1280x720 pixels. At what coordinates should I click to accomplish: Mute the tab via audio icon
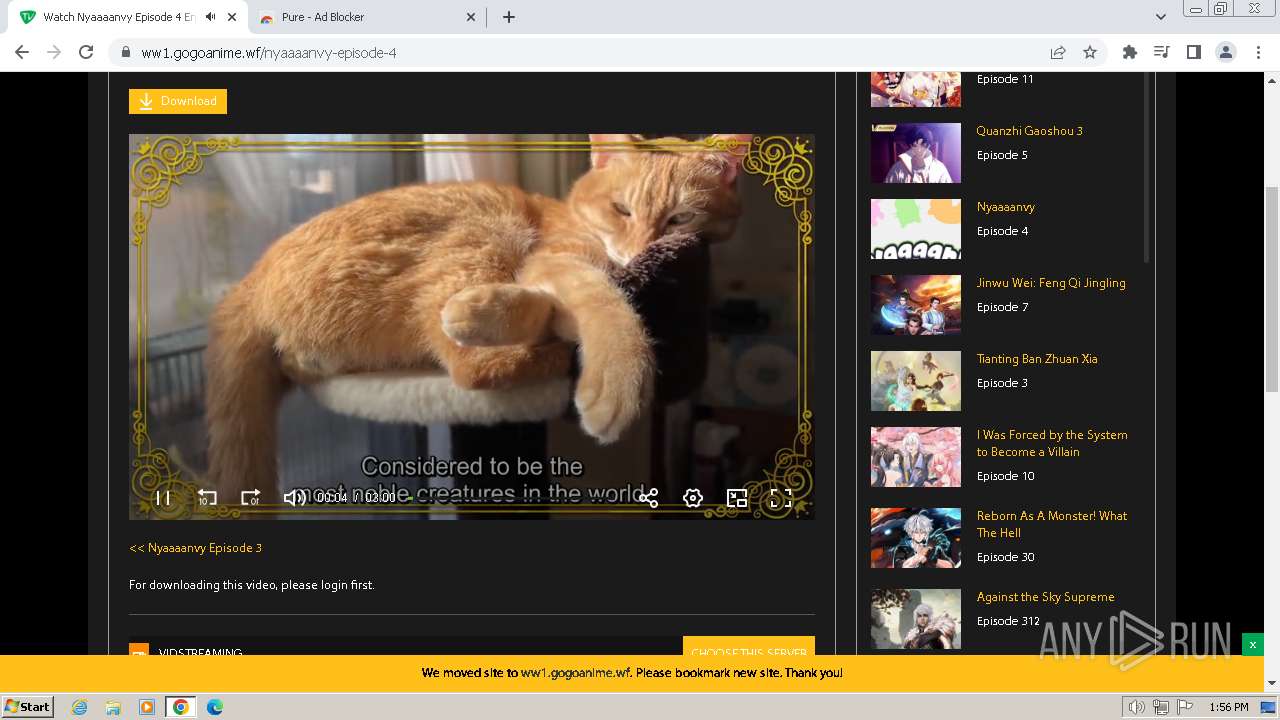[x=211, y=17]
